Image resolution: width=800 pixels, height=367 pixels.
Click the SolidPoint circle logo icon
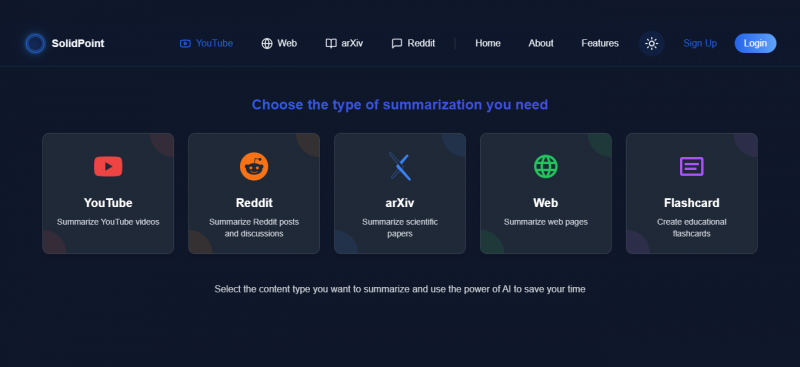pyautogui.click(x=35, y=43)
